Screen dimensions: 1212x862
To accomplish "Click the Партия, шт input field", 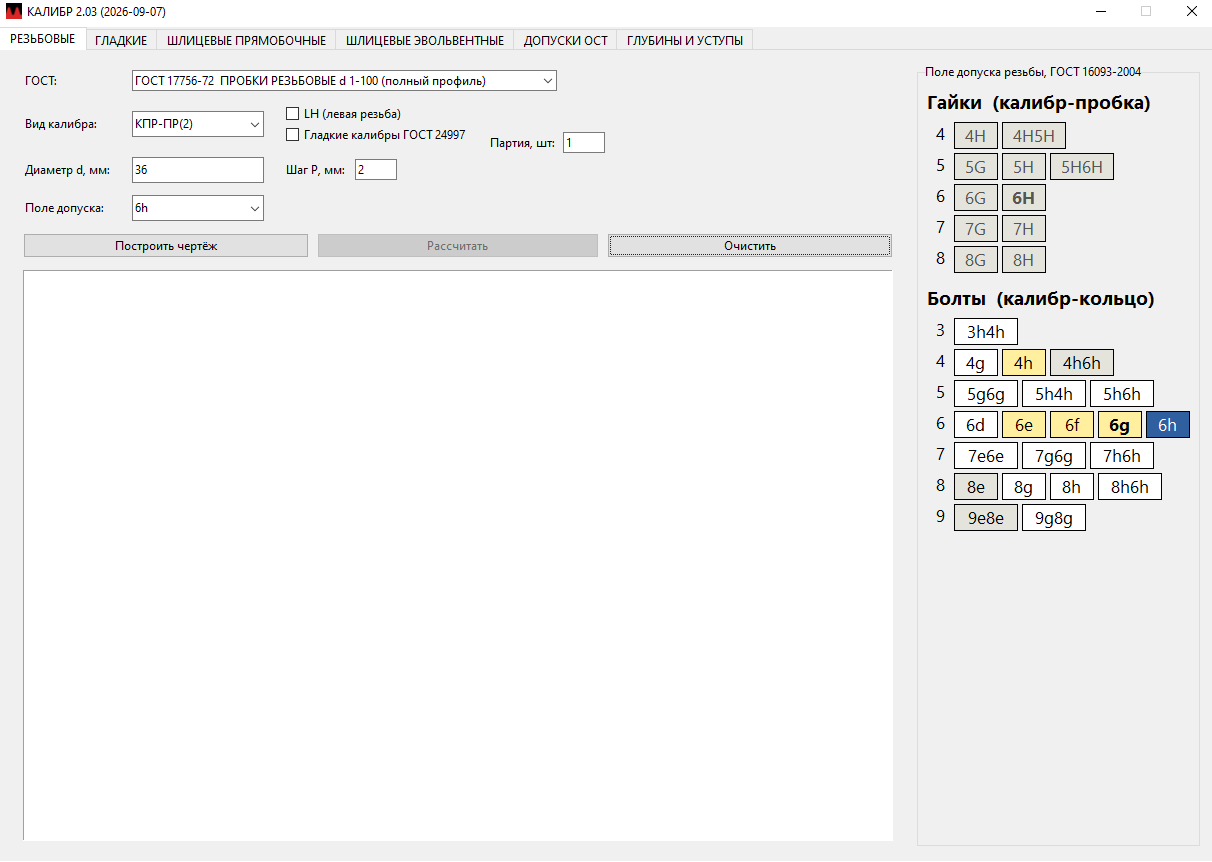I will coord(584,143).
